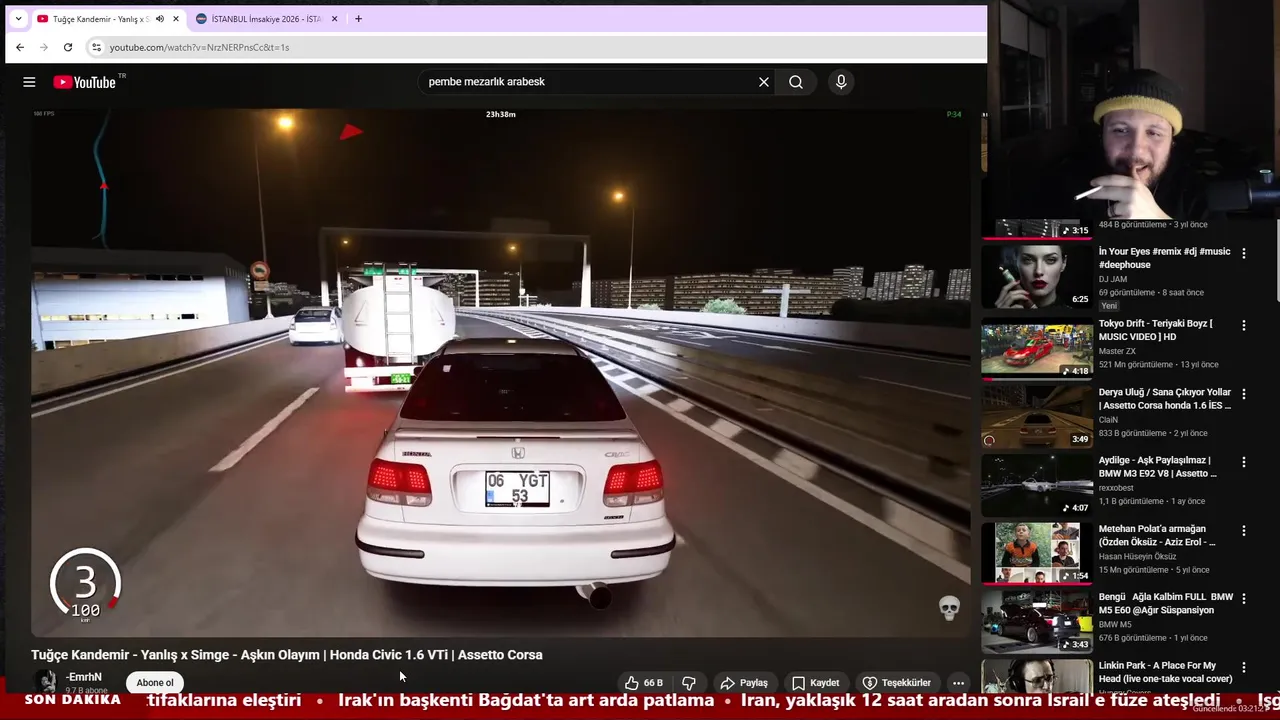Image resolution: width=1280 pixels, height=720 pixels.
Task: Subscribe using Abone ol button
Action: [x=155, y=683]
